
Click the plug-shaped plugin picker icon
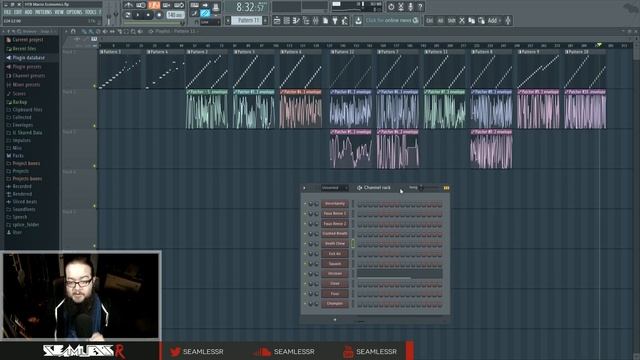point(335,20)
